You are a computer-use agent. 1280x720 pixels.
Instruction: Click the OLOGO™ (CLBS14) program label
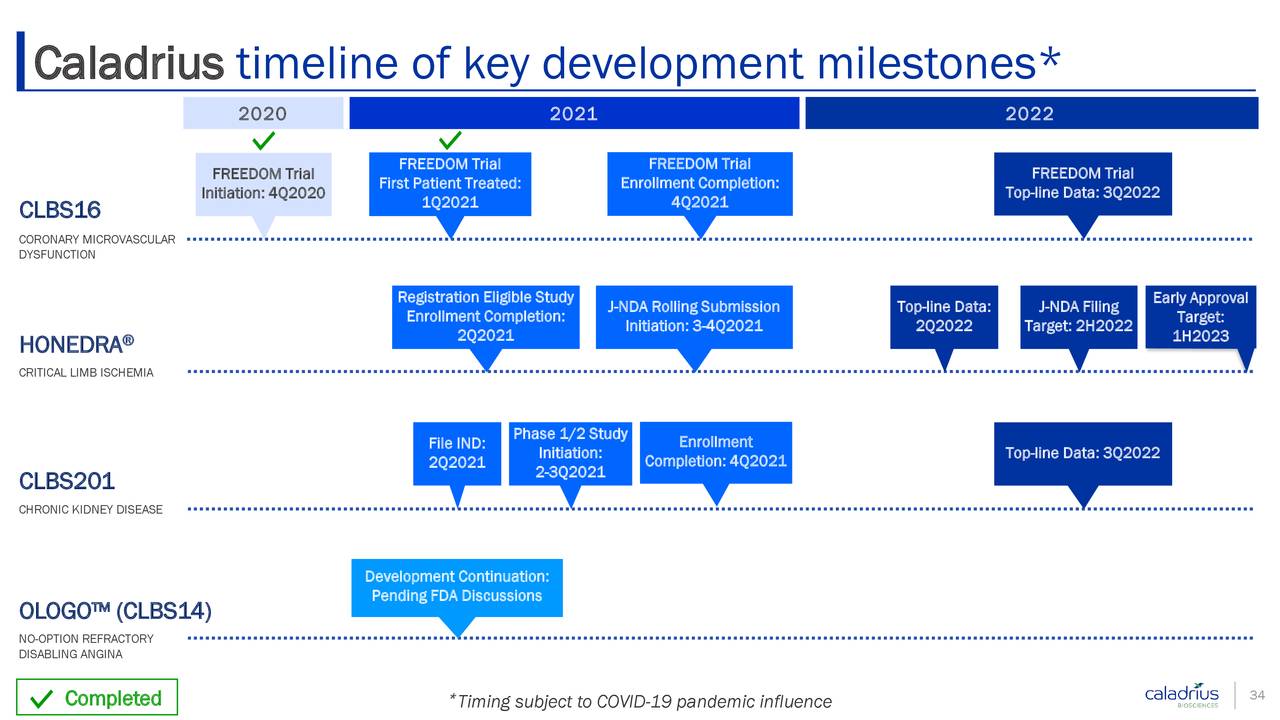pos(115,611)
